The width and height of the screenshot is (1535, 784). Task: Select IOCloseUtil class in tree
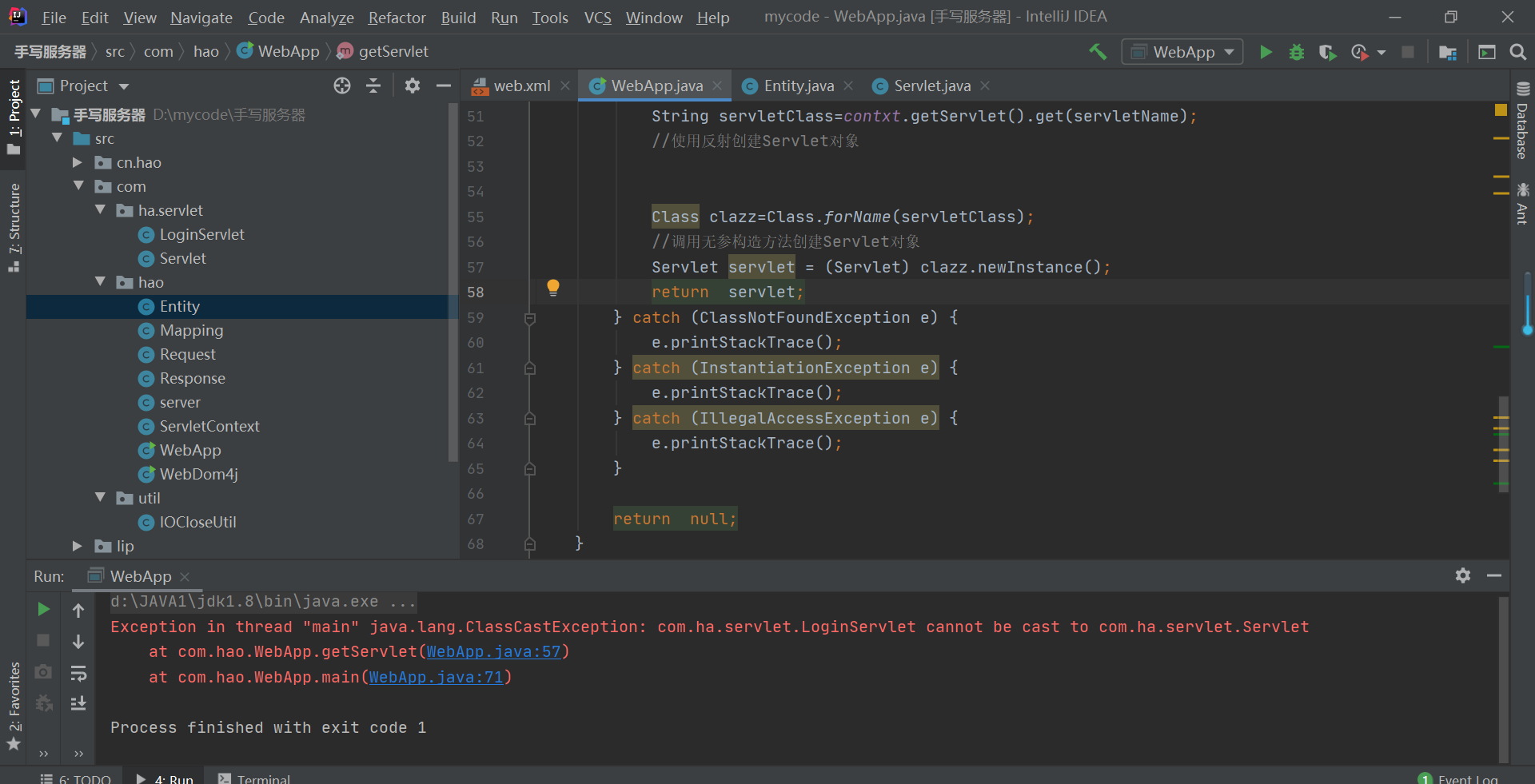pyautogui.click(x=197, y=522)
